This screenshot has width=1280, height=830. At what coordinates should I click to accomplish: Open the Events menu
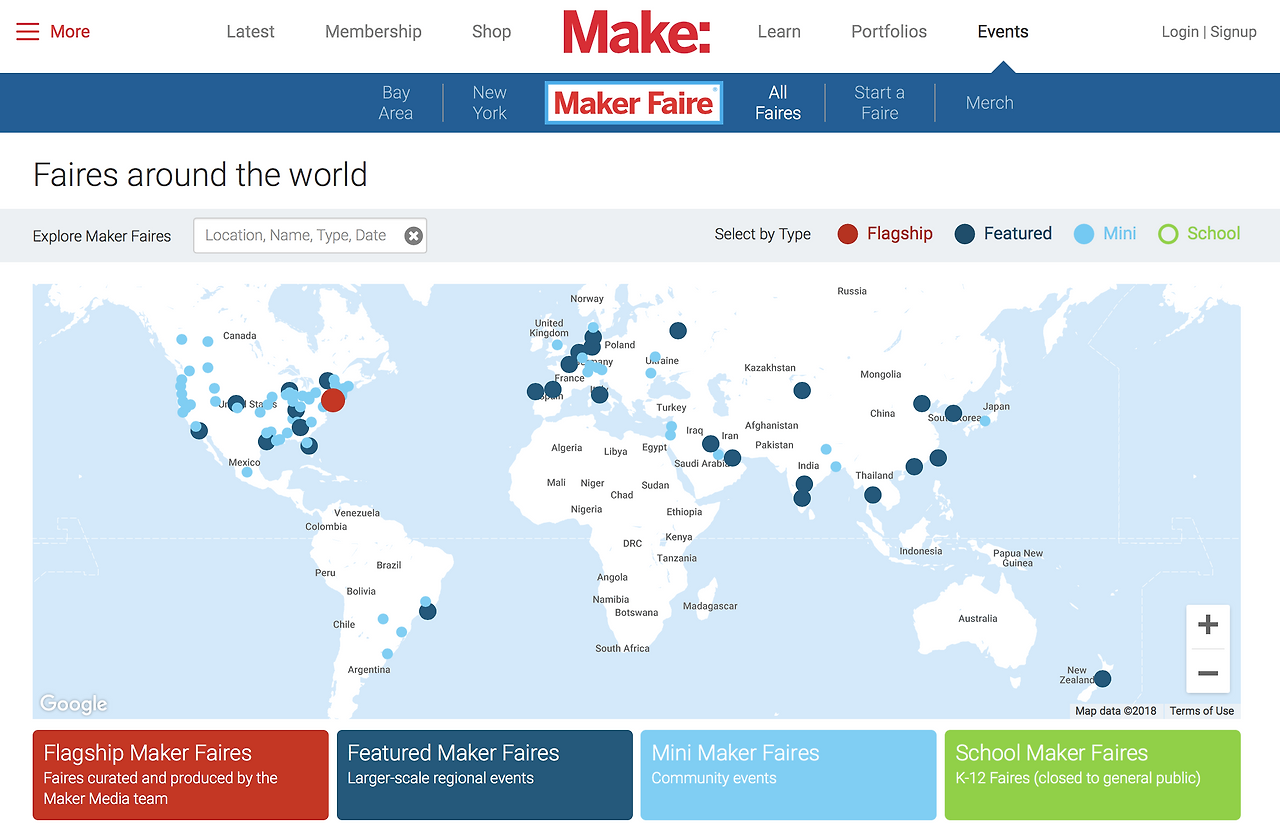click(x=1003, y=32)
